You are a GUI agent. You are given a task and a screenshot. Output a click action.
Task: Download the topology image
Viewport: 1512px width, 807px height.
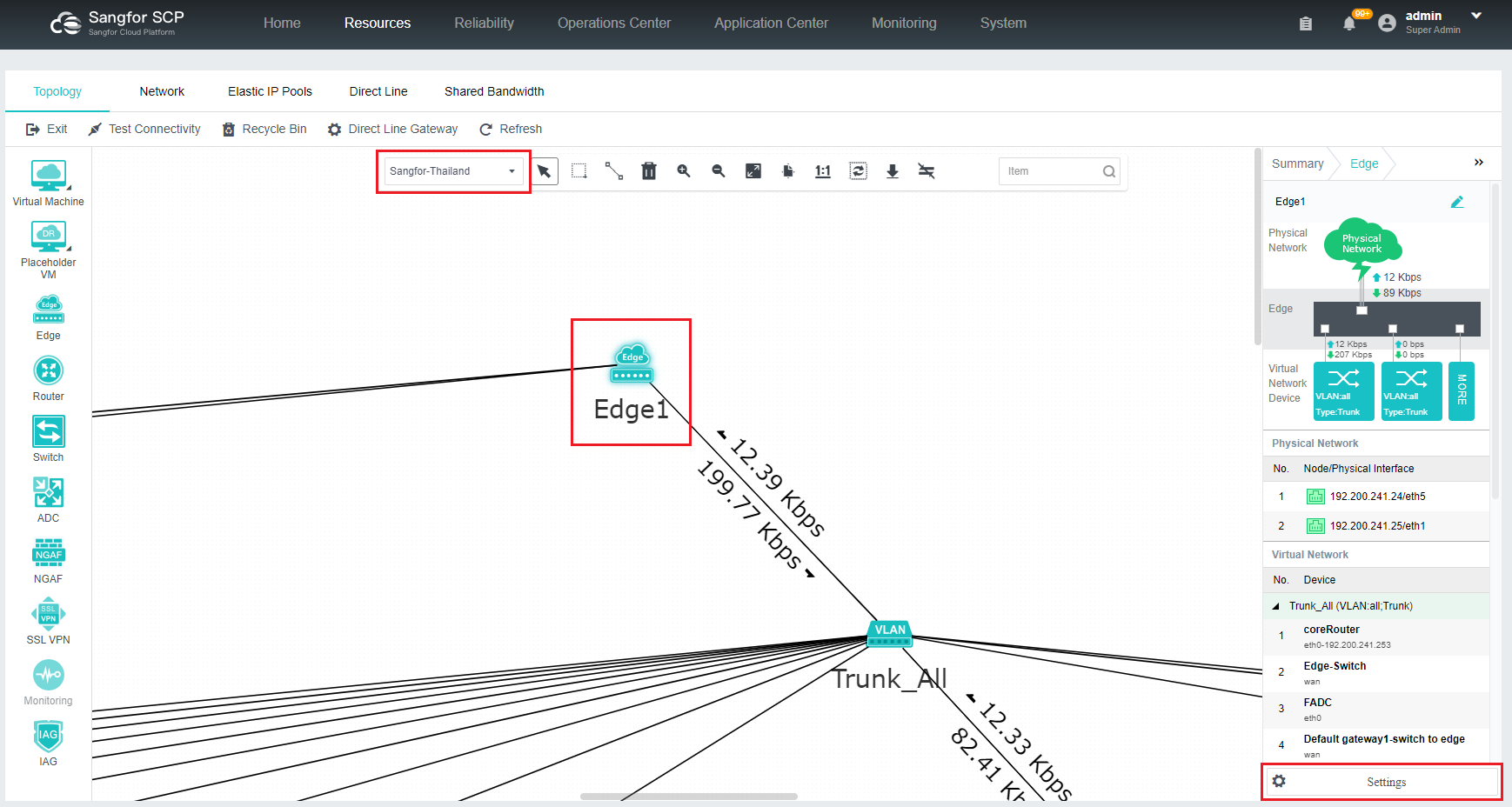click(x=893, y=171)
